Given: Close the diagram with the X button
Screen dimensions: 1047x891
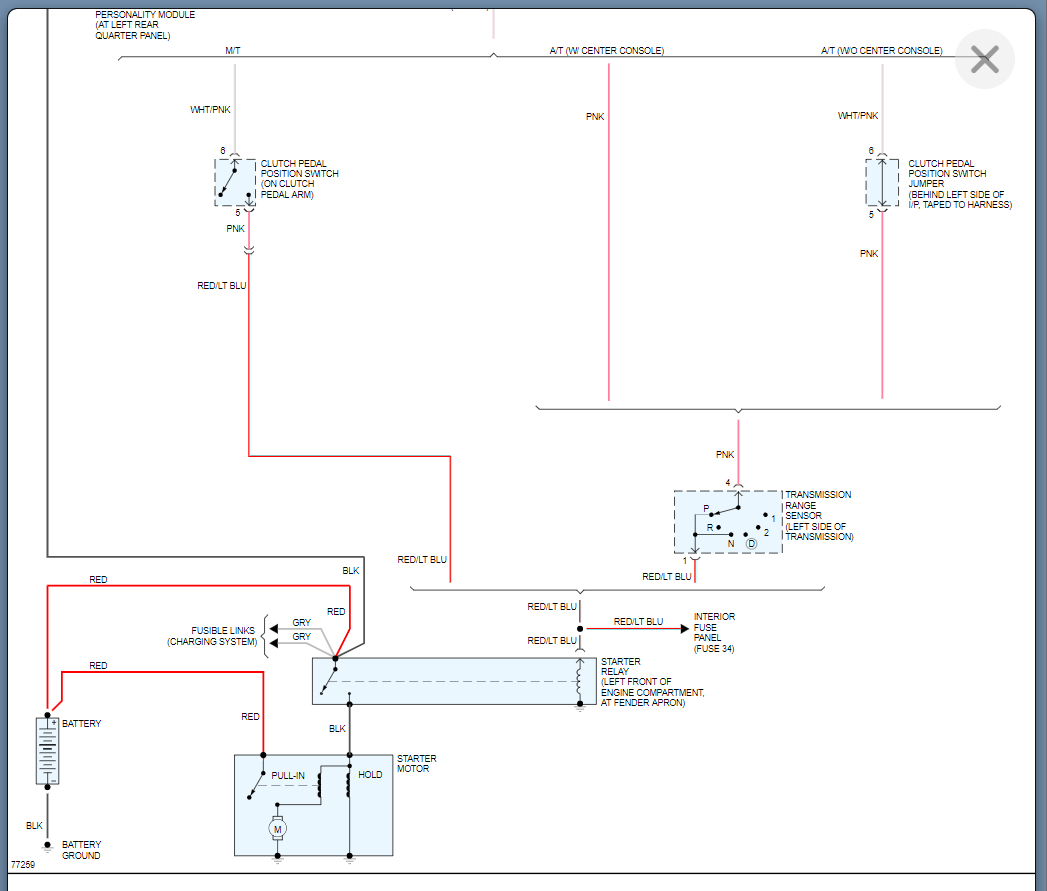Looking at the screenshot, I should [984, 59].
